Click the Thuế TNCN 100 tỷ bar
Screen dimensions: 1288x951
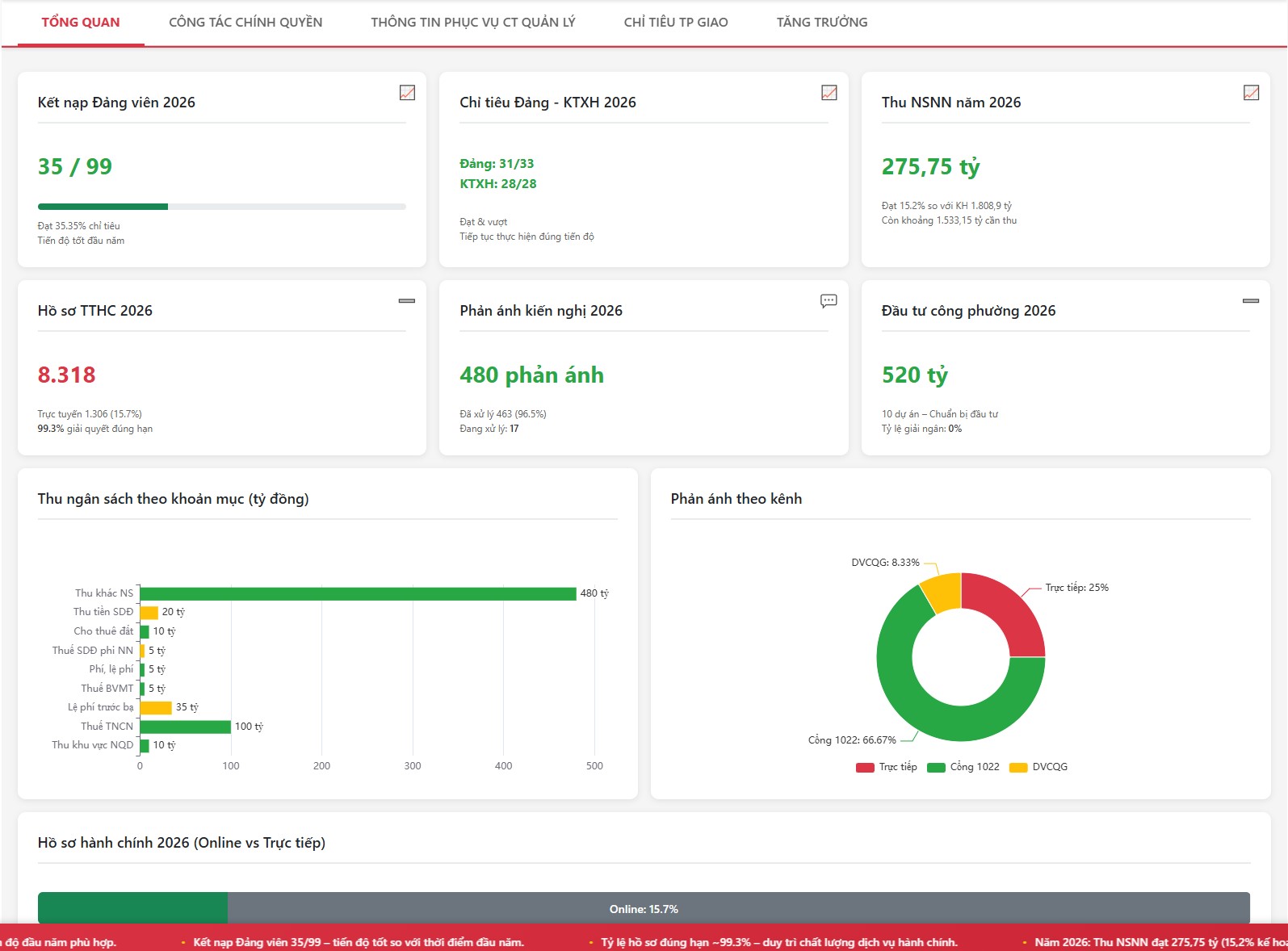coord(186,727)
